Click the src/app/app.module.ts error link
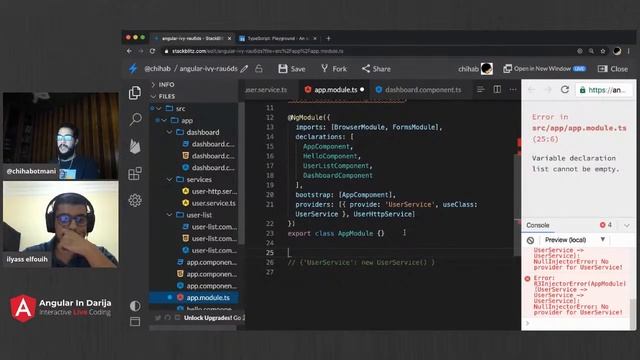This screenshot has width=640, height=360. [579, 128]
